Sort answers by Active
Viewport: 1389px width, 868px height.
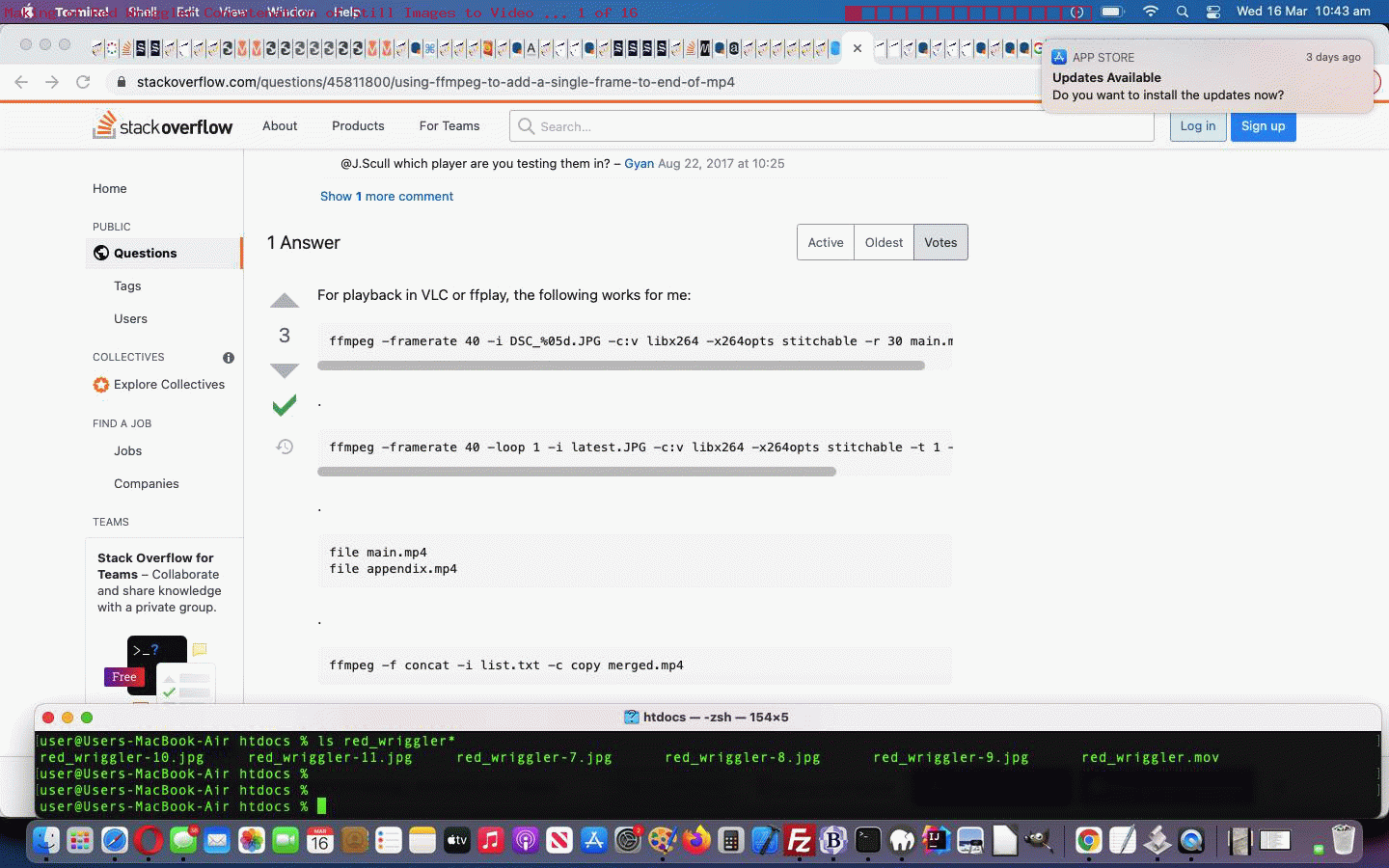tap(826, 242)
